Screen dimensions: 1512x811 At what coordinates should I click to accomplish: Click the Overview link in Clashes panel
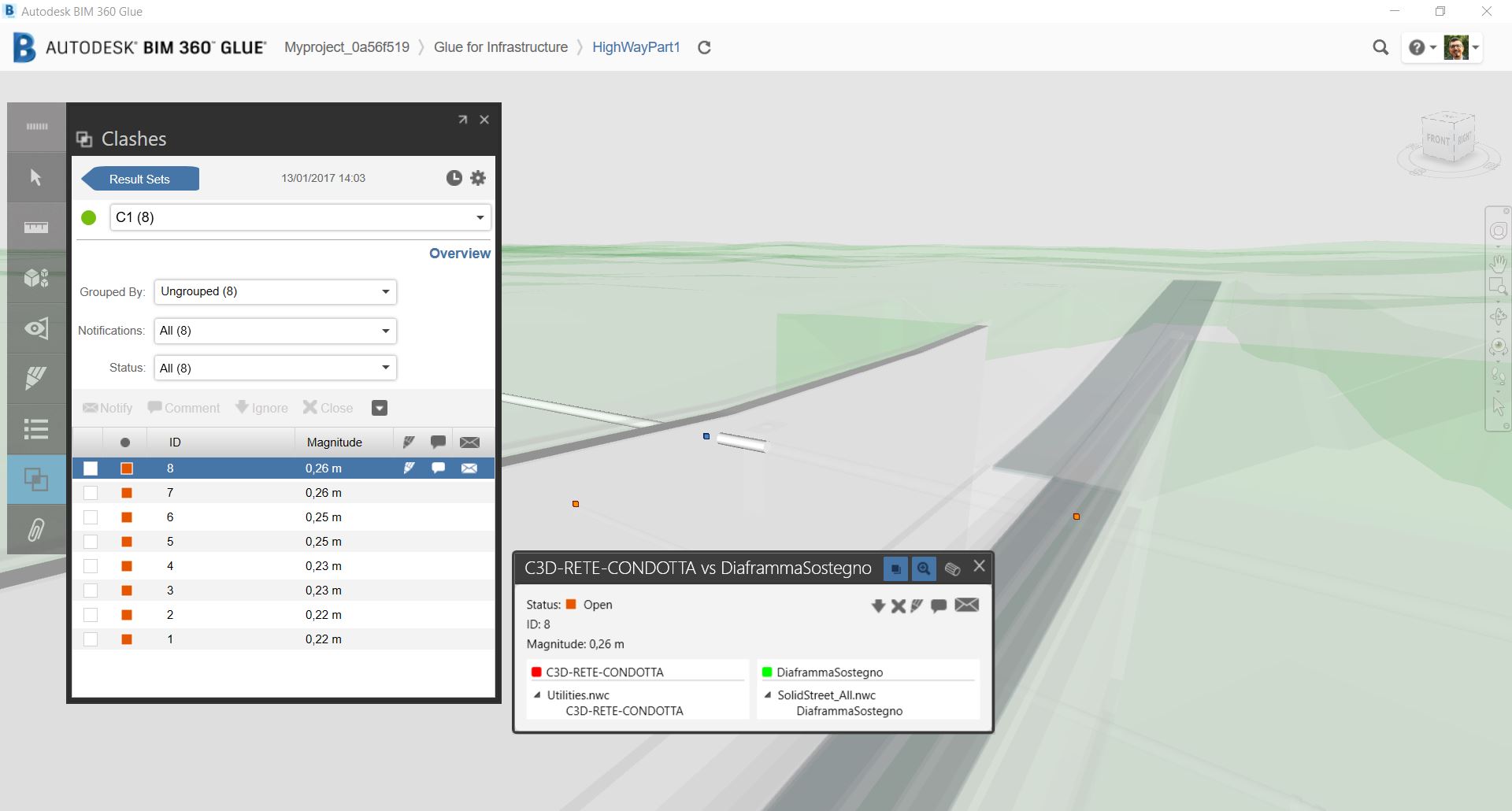[459, 253]
